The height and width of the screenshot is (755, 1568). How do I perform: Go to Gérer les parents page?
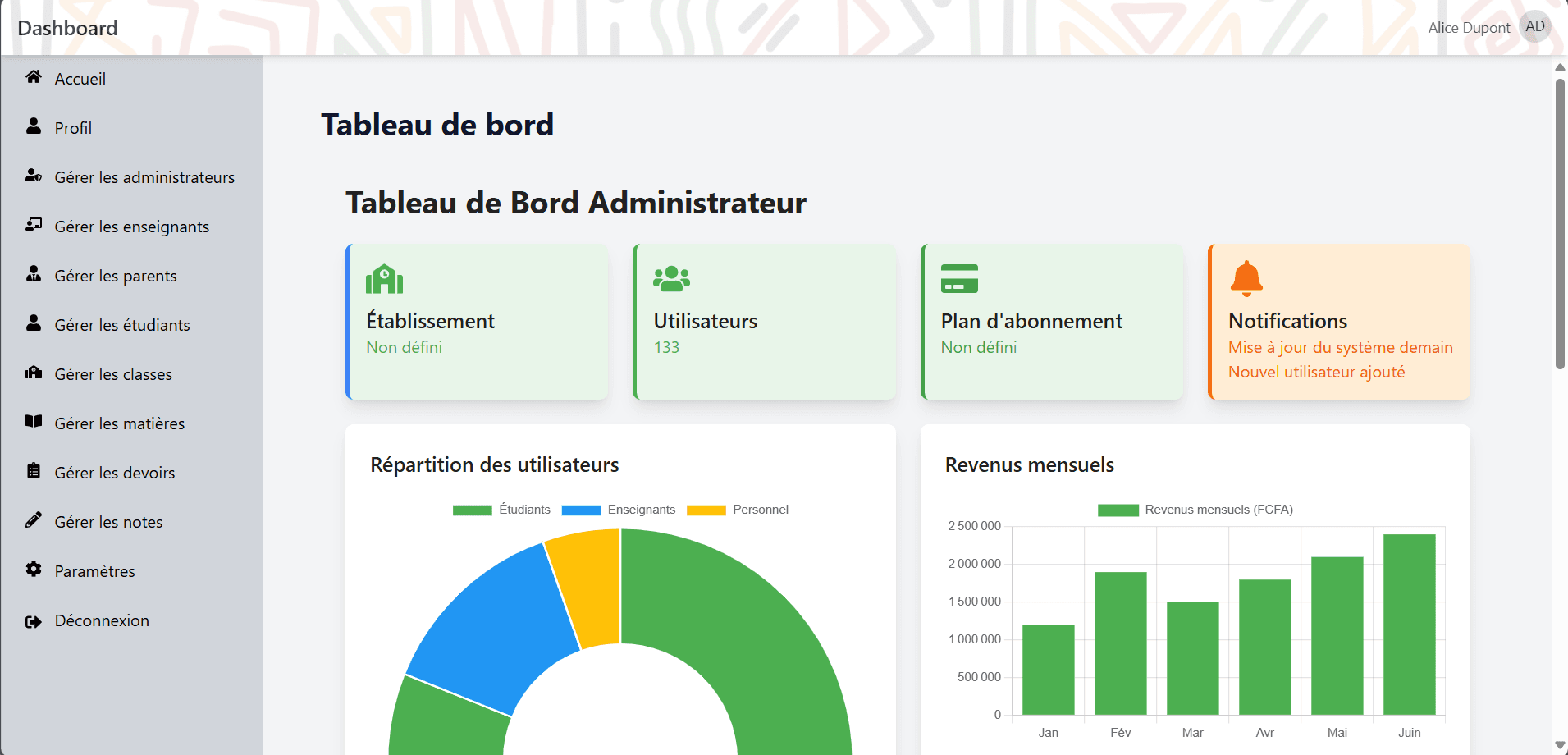tap(116, 276)
